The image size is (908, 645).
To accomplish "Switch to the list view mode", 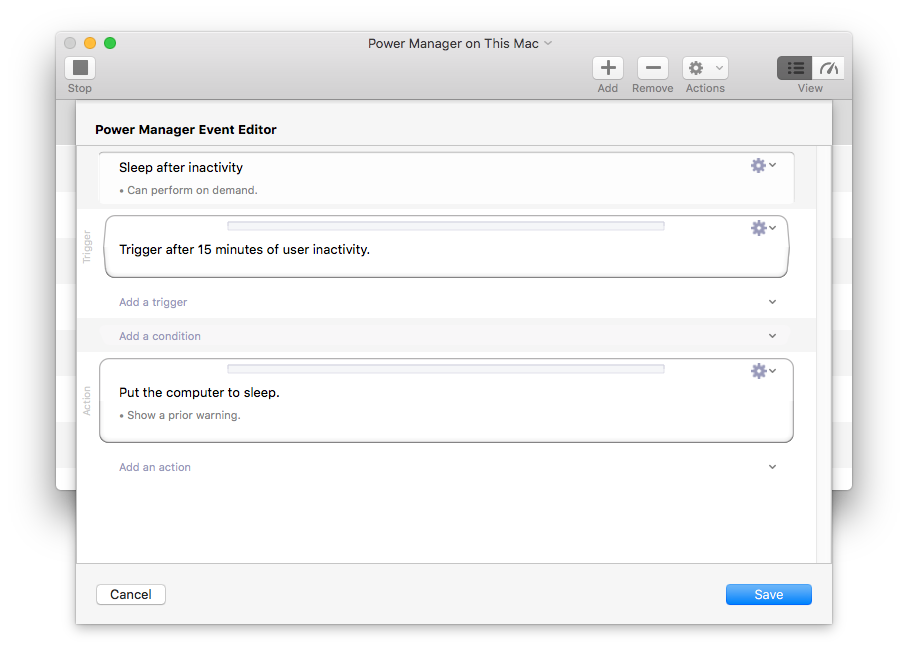I will pyautogui.click(x=794, y=68).
